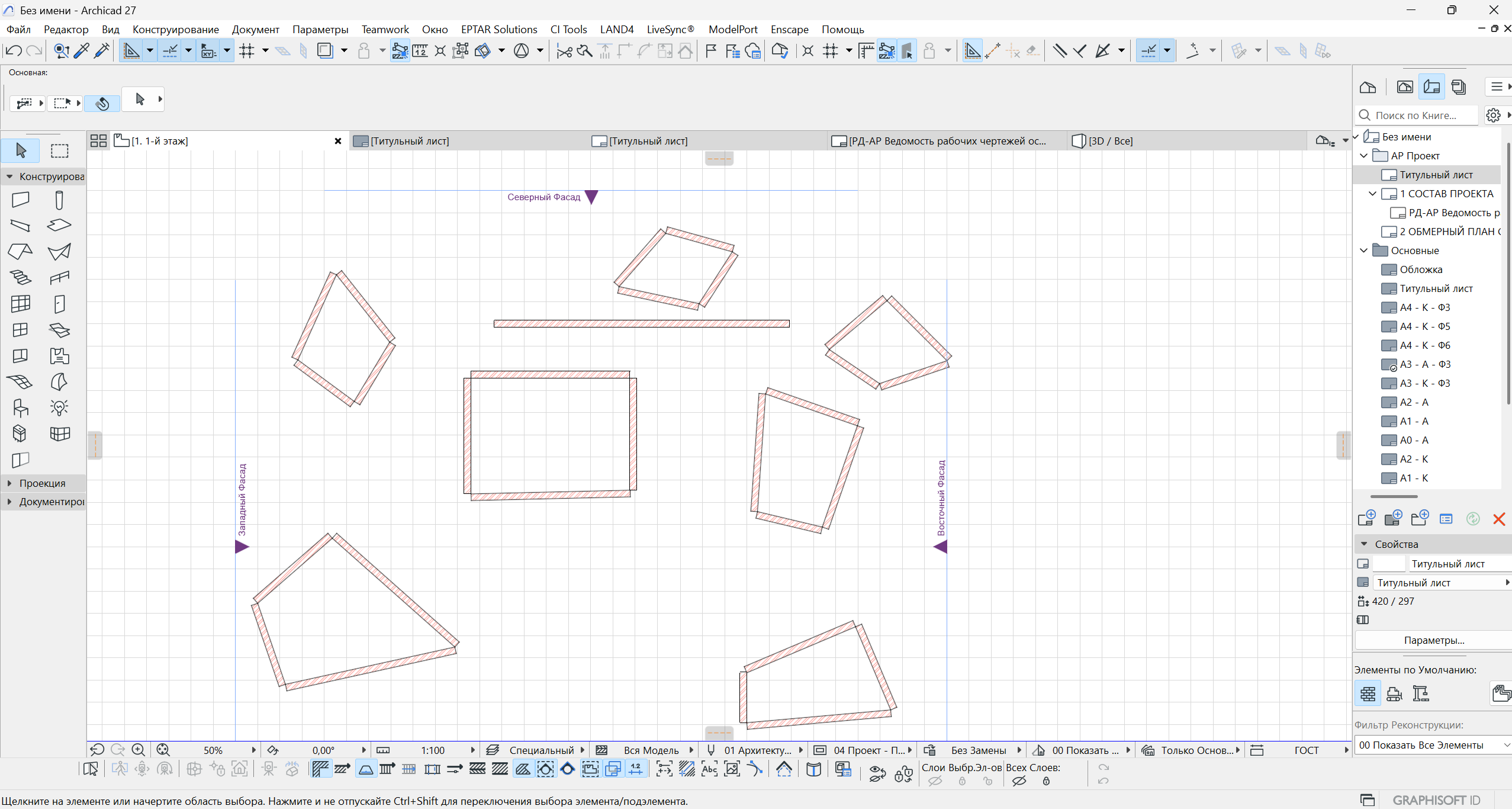Select the Find and Select tool icon

tap(61, 51)
